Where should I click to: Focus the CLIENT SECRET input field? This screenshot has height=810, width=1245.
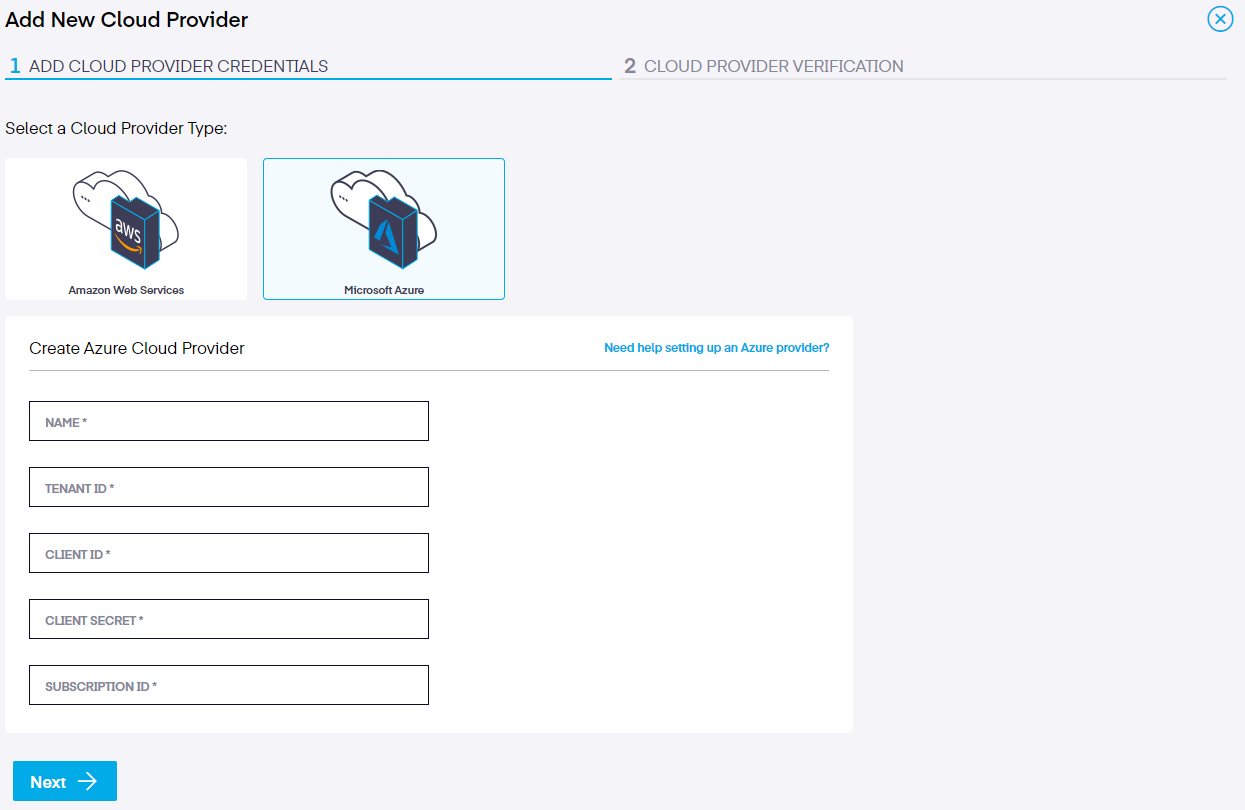click(x=229, y=619)
